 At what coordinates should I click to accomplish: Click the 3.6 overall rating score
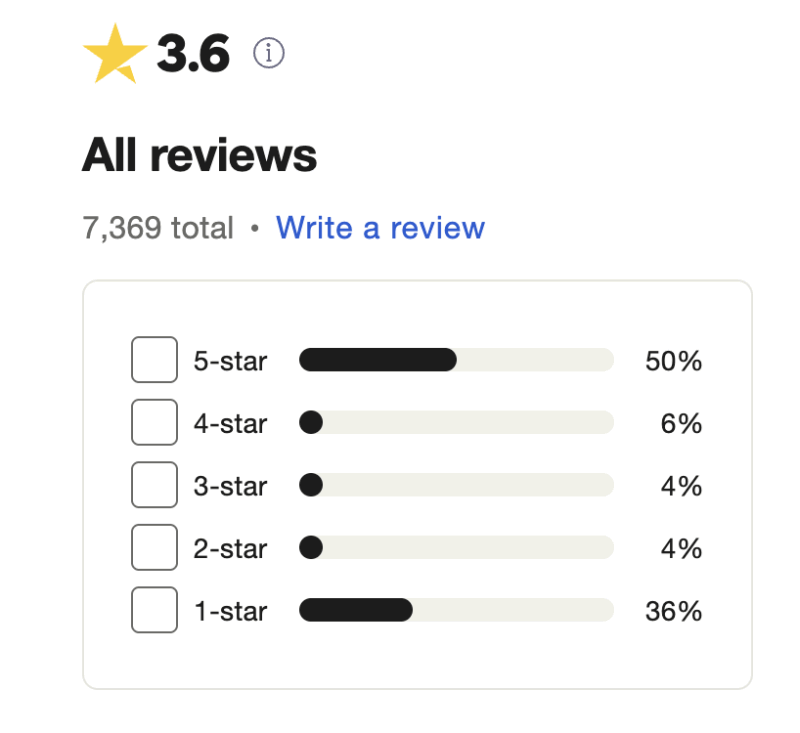[x=193, y=53]
